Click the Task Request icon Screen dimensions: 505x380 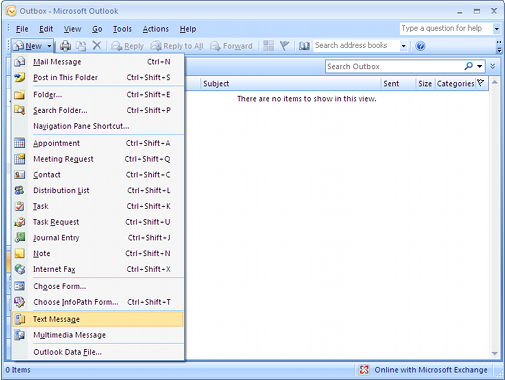point(20,222)
